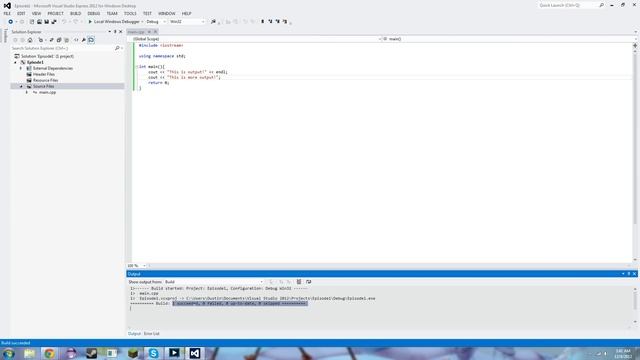Click the Save toolbar icon

point(47,22)
